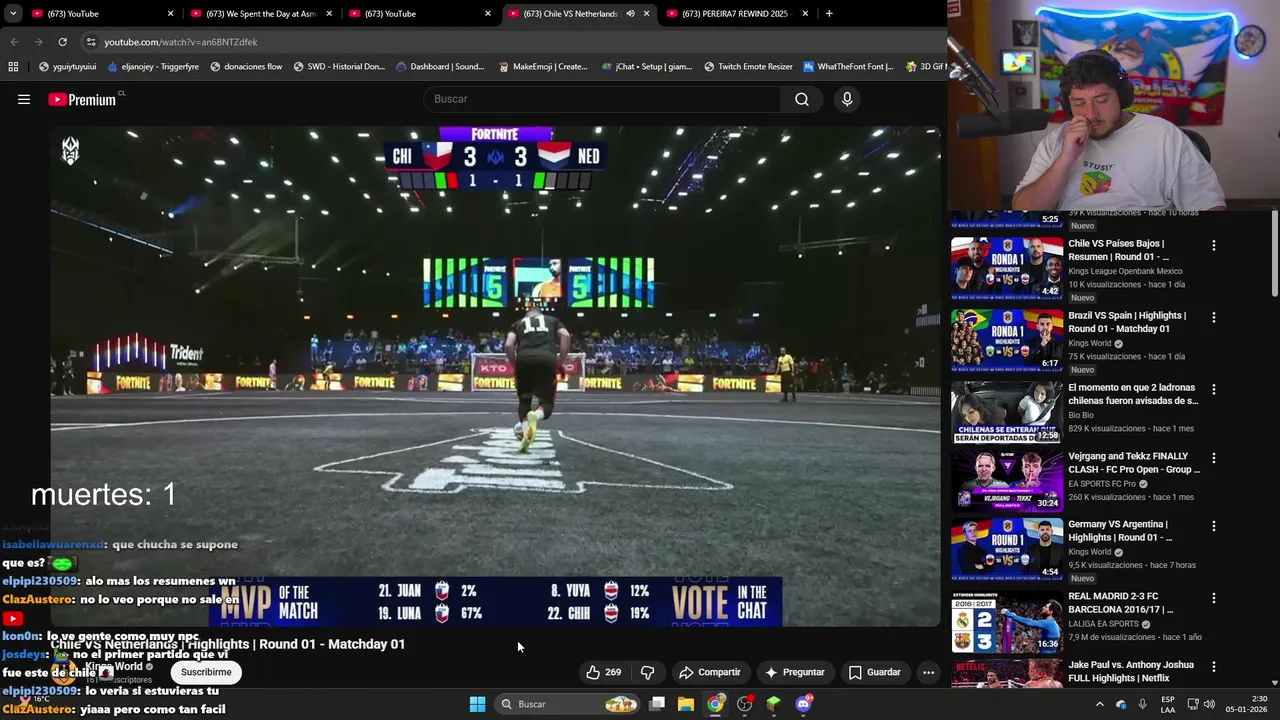Viewport: 1280px width, 720px height.
Task: Open options for 'Brazil VS Spain' video
Action: (x=1214, y=317)
